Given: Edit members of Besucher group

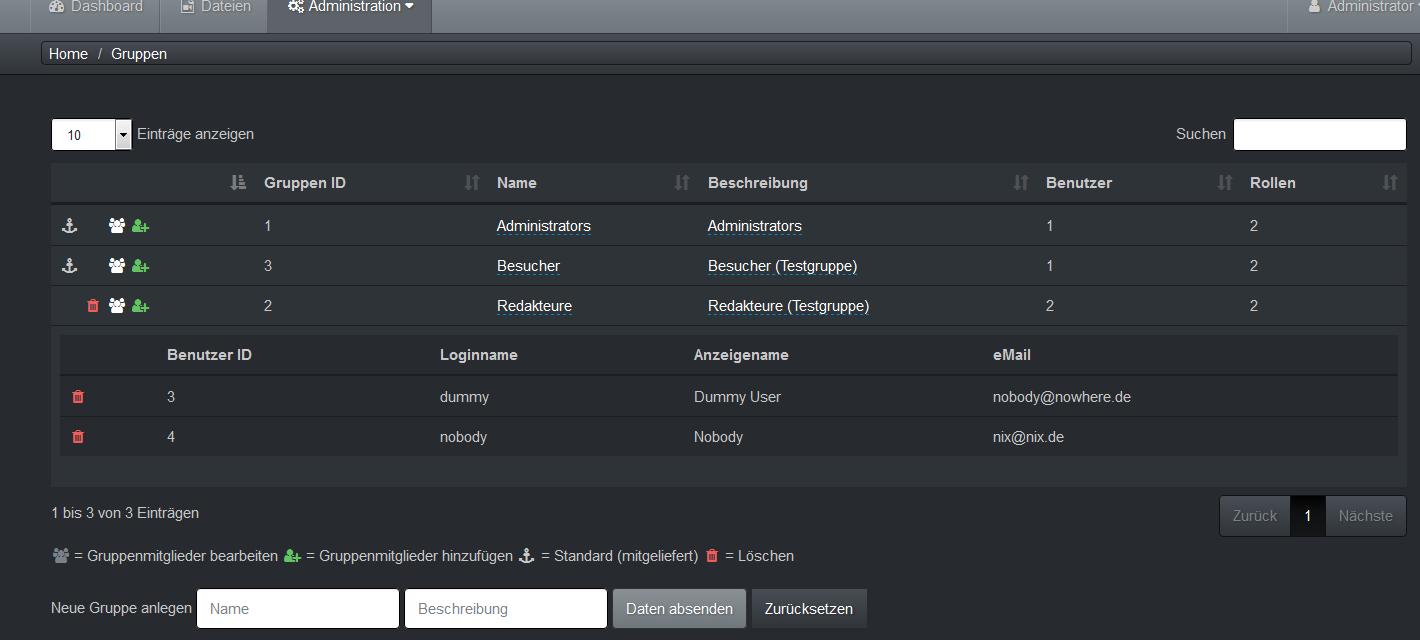Looking at the screenshot, I should (x=117, y=266).
